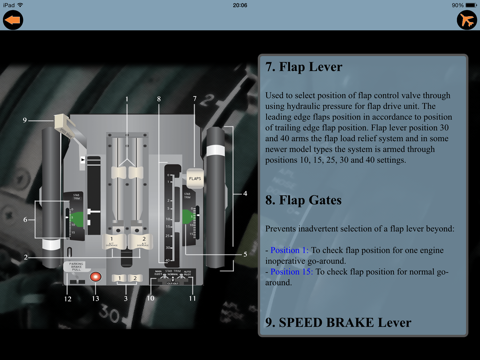Tap diagram callout number 13
480x360 pixels.
pos(95,298)
